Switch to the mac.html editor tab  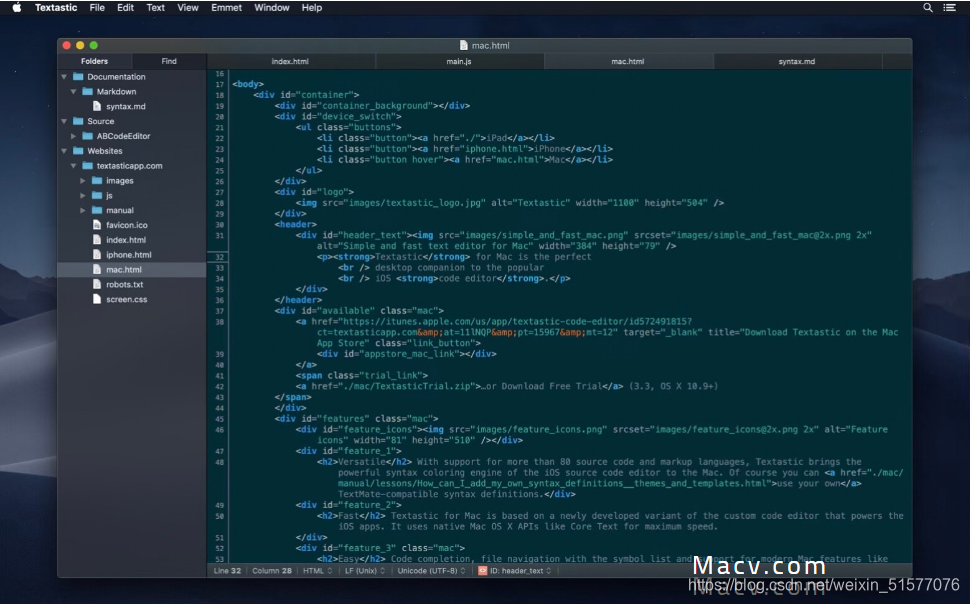628,61
